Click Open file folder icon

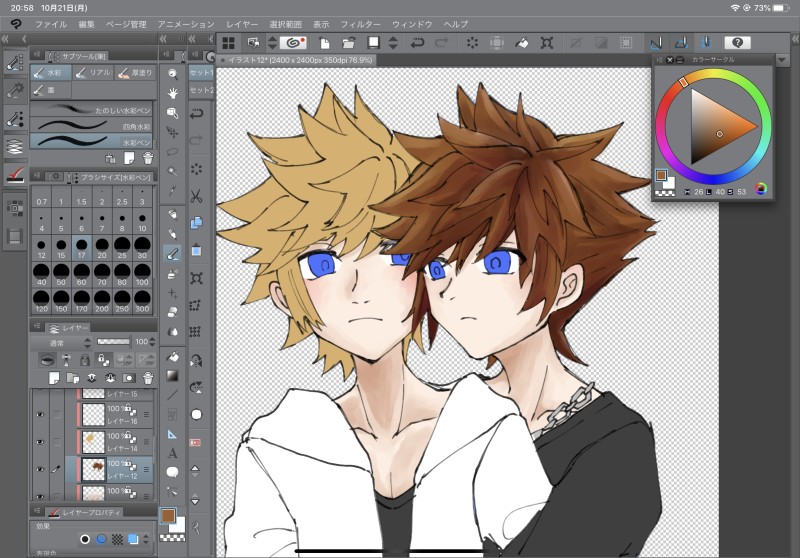348,43
